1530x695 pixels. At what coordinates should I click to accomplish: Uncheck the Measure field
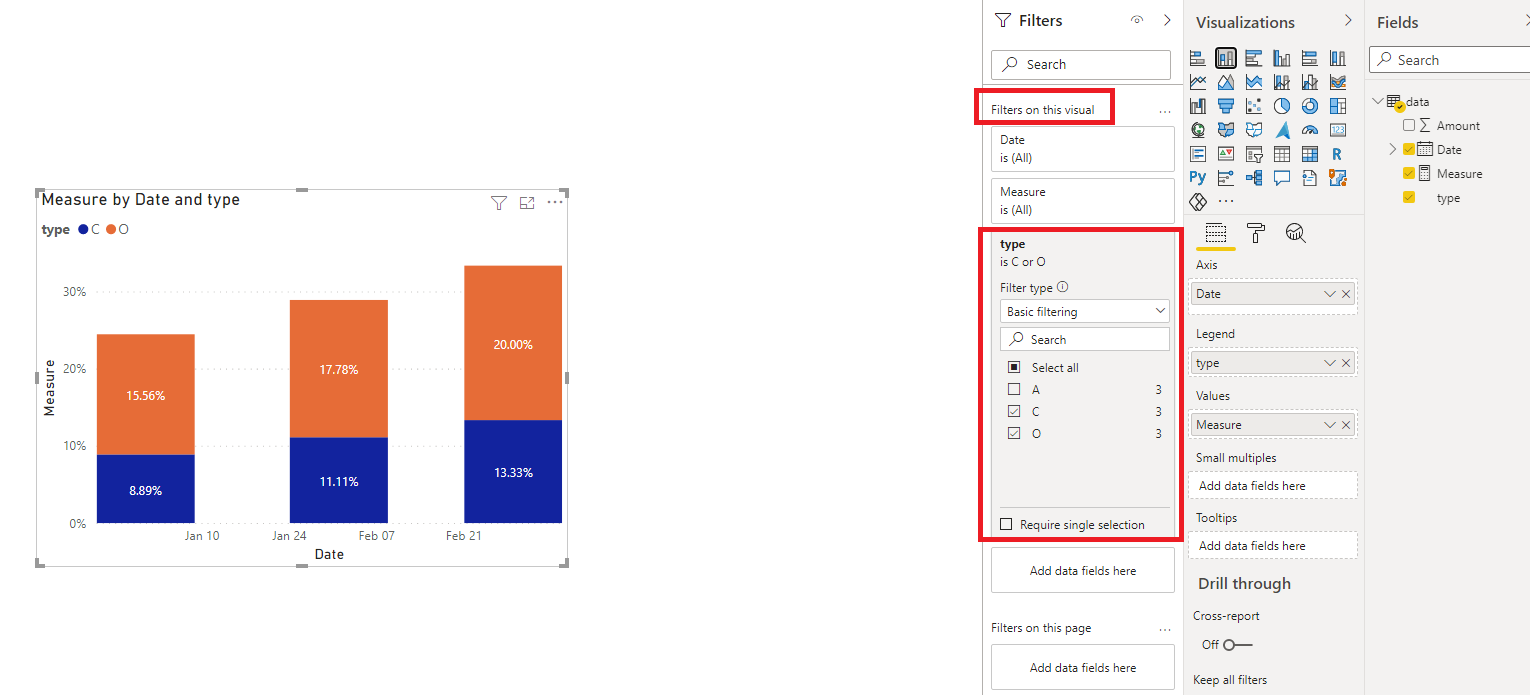(1409, 173)
